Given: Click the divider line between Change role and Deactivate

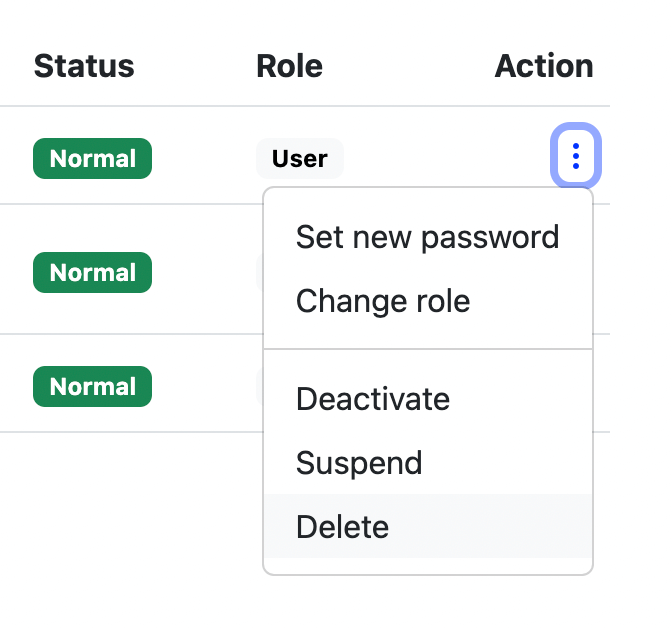Looking at the screenshot, I should point(427,349).
